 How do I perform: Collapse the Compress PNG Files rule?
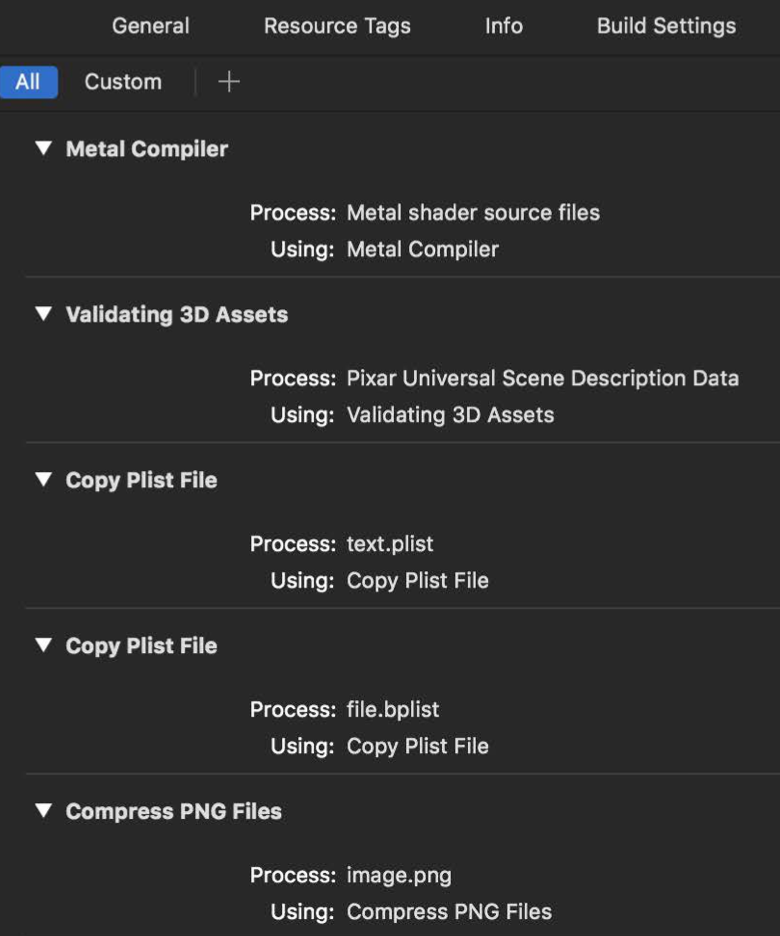coord(42,811)
